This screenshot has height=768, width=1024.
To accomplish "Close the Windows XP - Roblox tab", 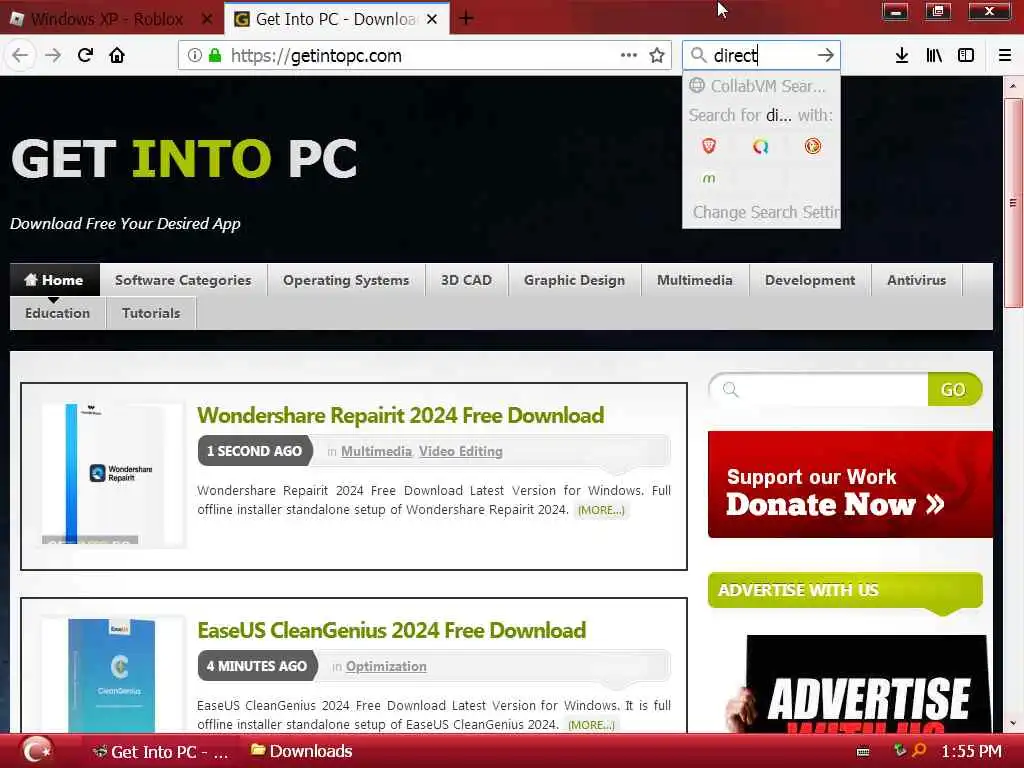I will (207, 19).
